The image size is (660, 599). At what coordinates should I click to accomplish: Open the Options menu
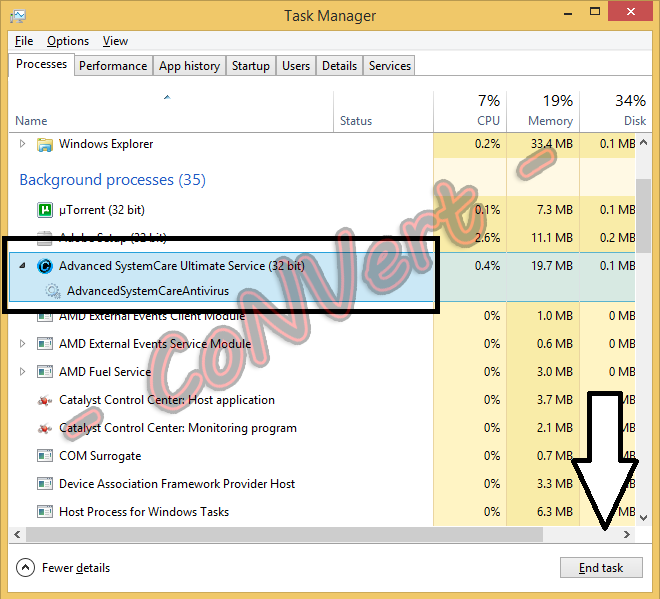[68, 41]
